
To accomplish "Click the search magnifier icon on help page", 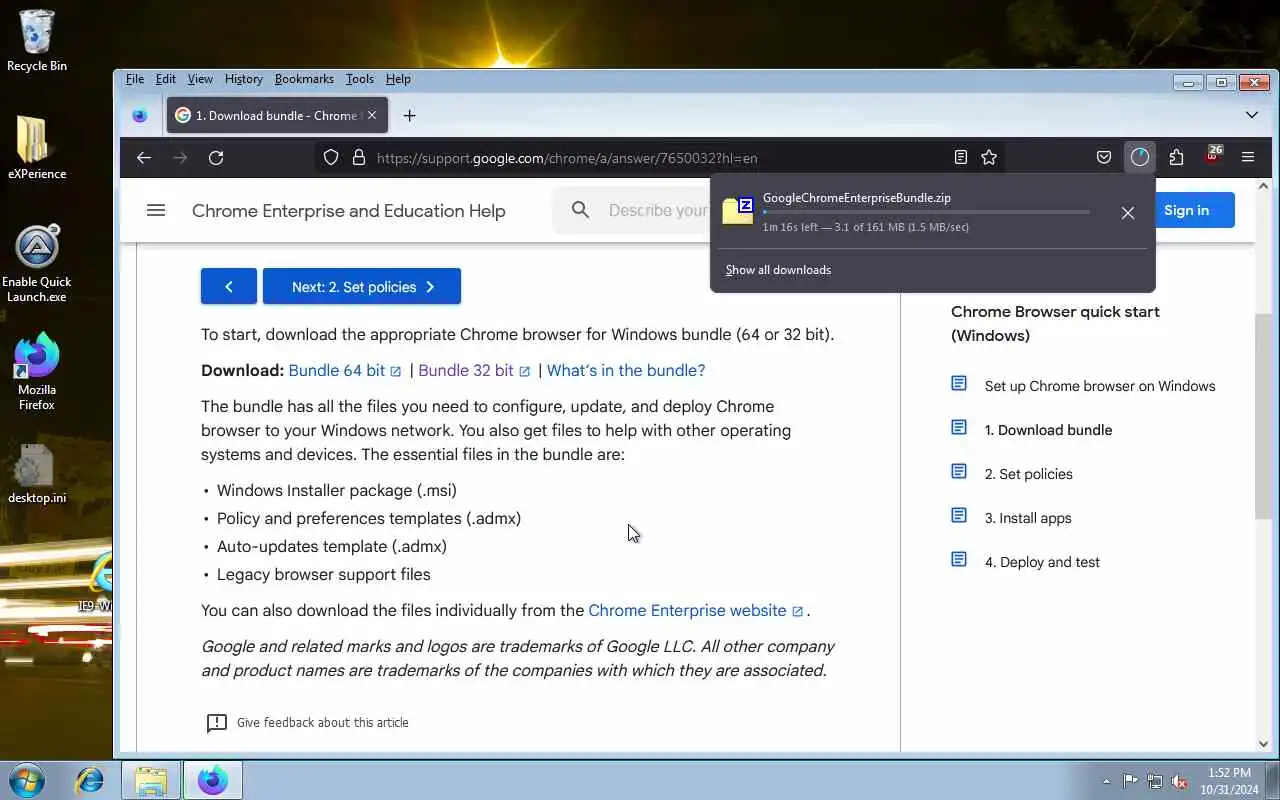I will tap(580, 210).
